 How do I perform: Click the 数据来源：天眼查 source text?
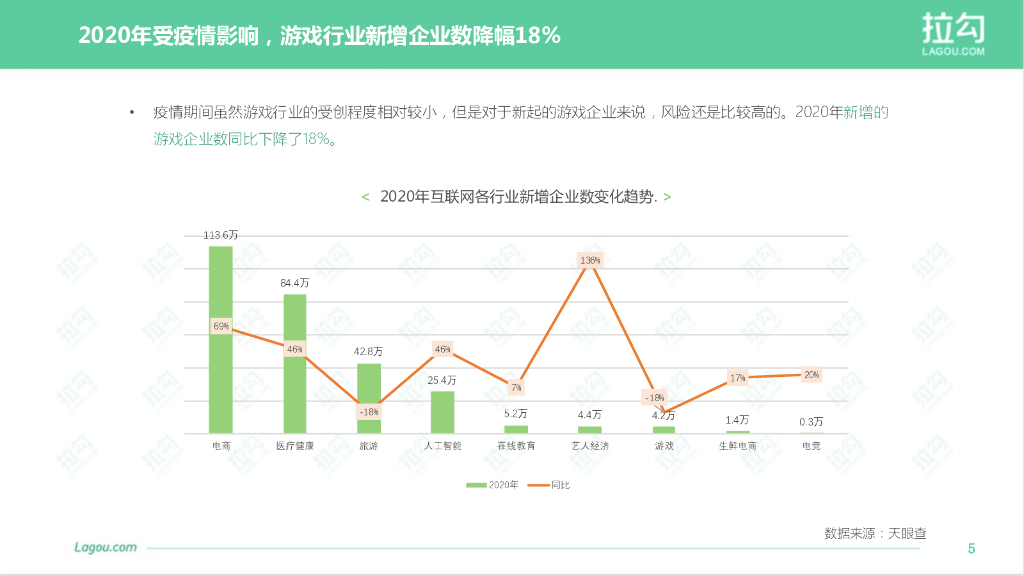coord(875,533)
